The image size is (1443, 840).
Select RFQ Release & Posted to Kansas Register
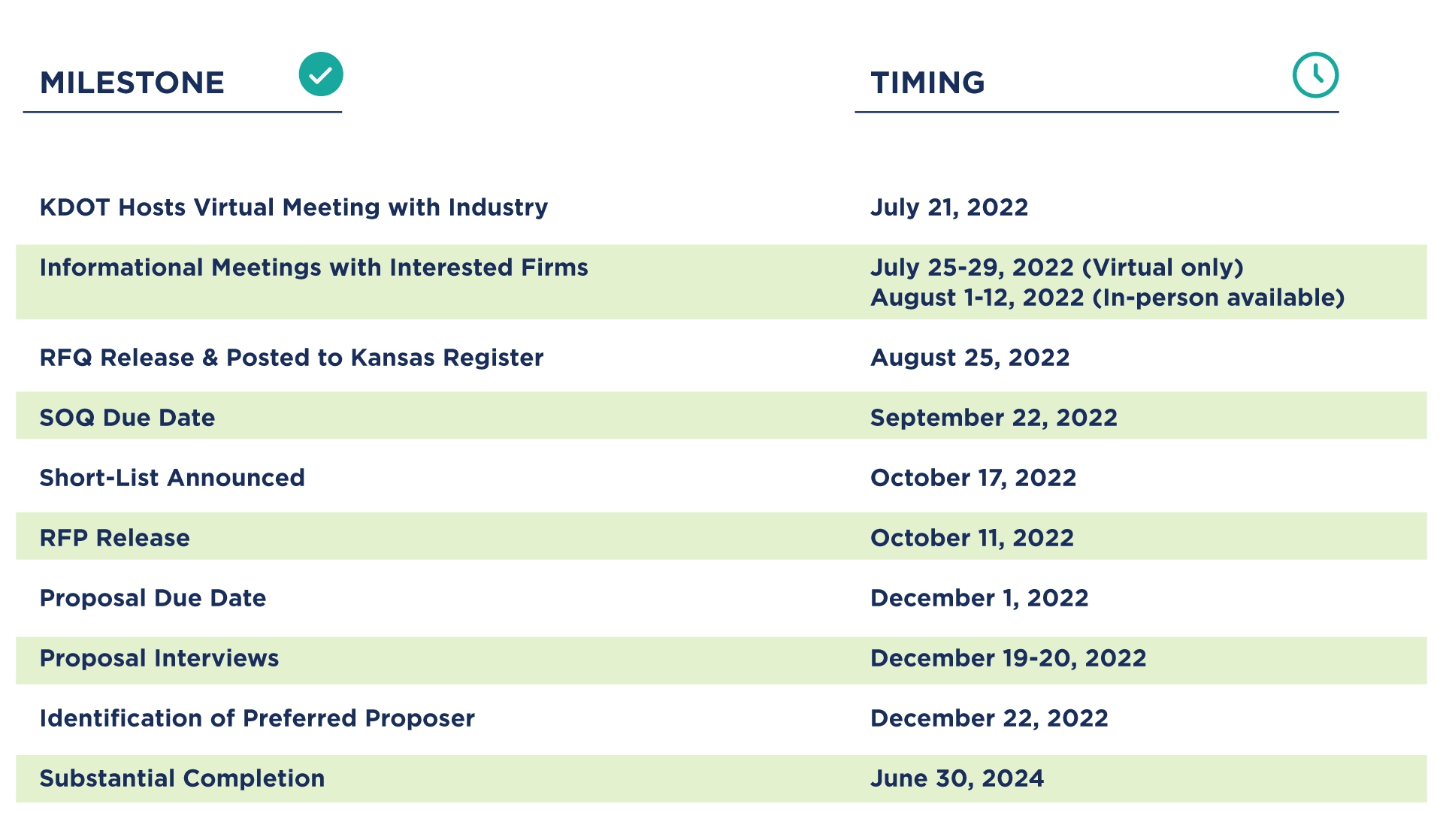[x=292, y=358]
